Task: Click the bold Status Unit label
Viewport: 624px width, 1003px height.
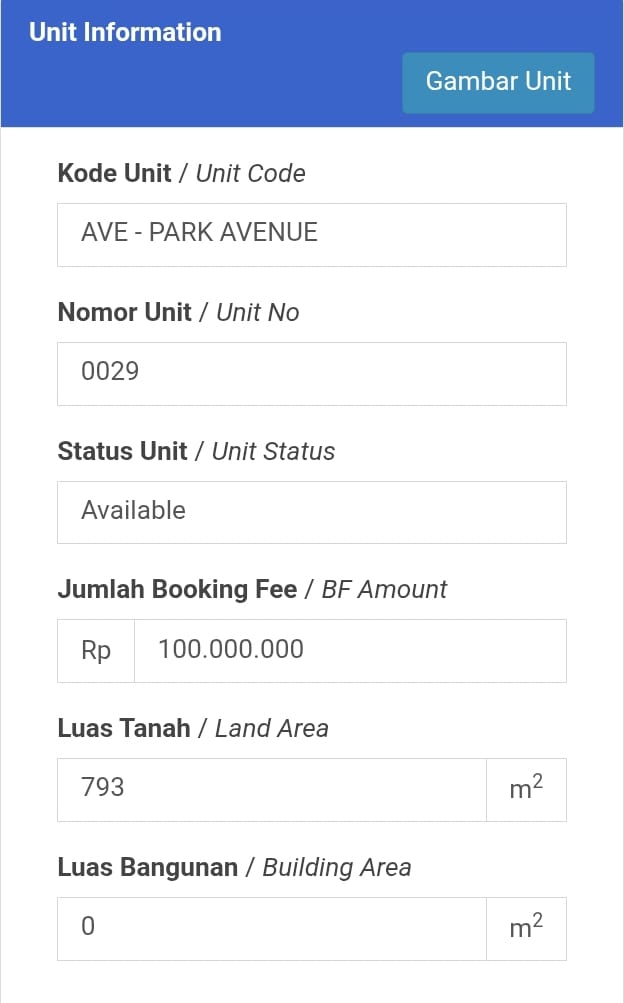Action: [122, 451]
